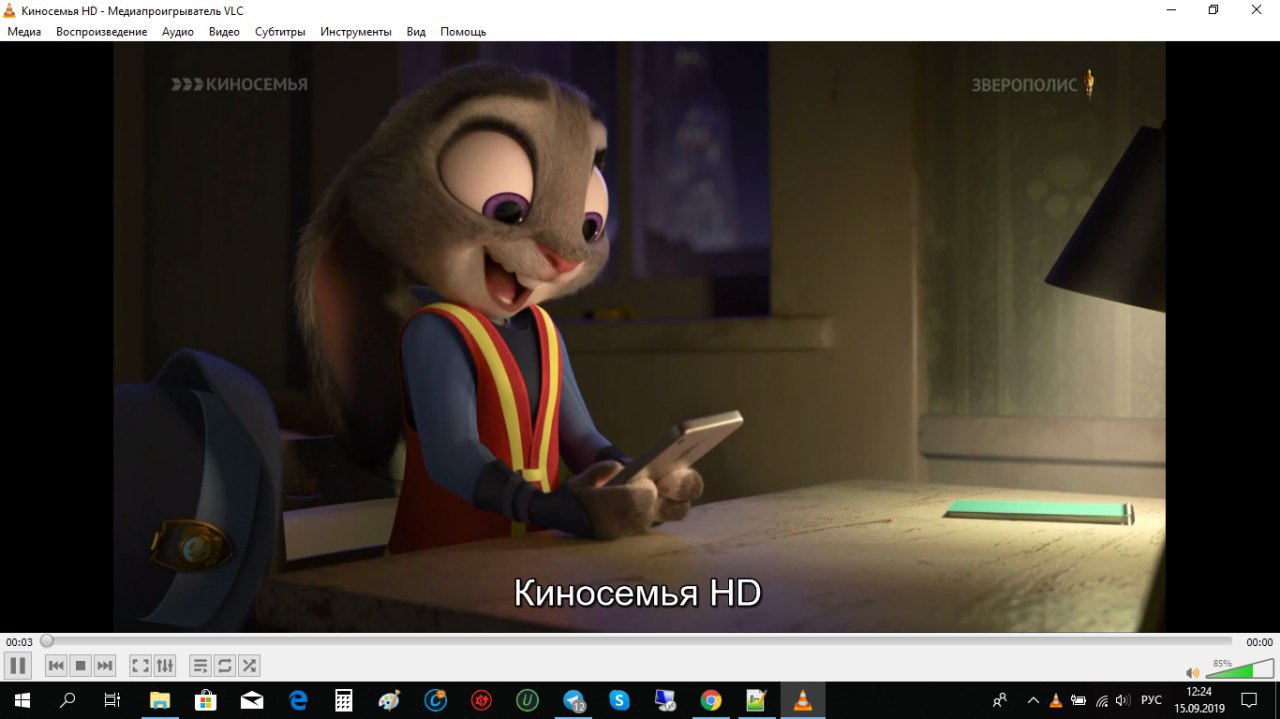Image resolution: width=1280 pixels, height=719 pixels.
Task: Open the Видео menu
Action: pyautogui.click(x=224, y=32)
